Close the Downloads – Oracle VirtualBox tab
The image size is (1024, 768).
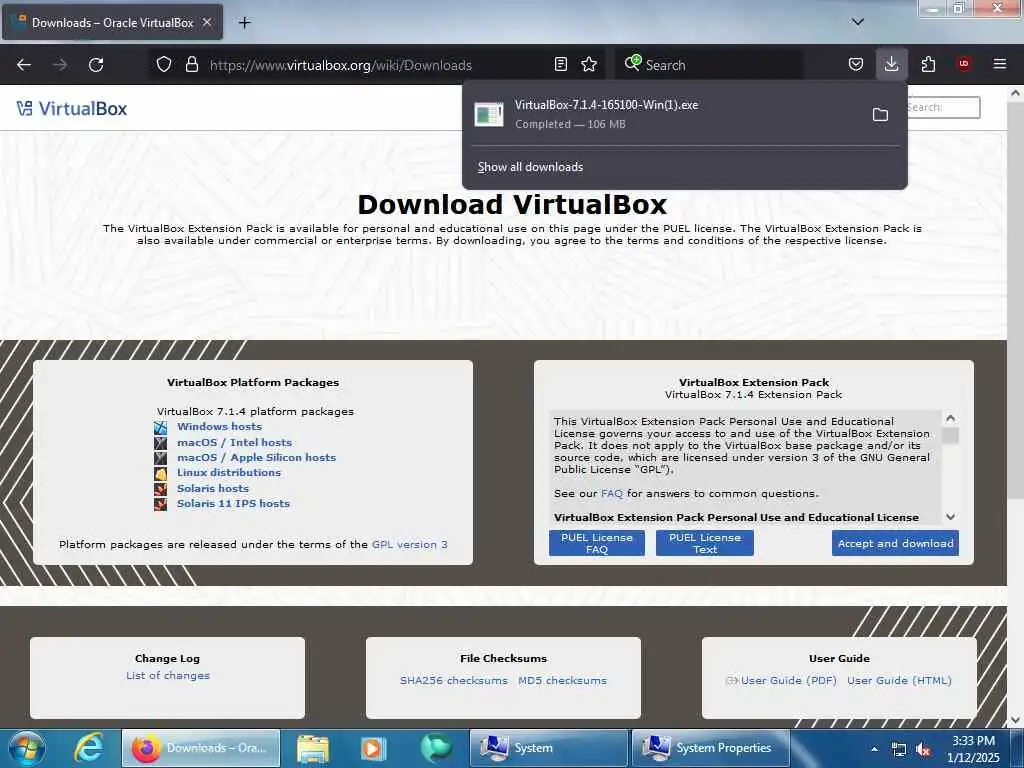pos(207,22)
